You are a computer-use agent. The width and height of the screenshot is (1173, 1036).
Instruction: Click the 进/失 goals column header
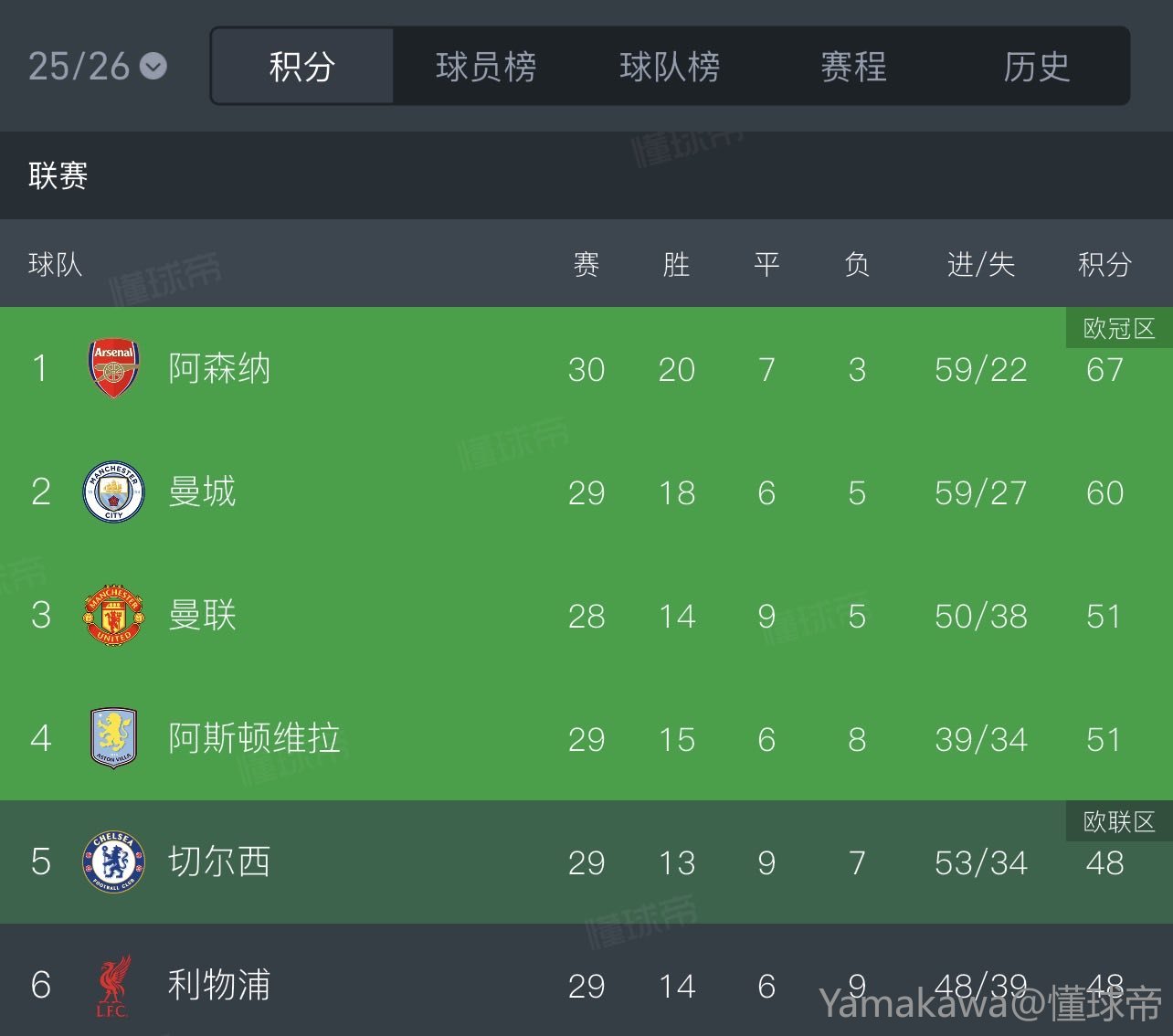point(981,265)
